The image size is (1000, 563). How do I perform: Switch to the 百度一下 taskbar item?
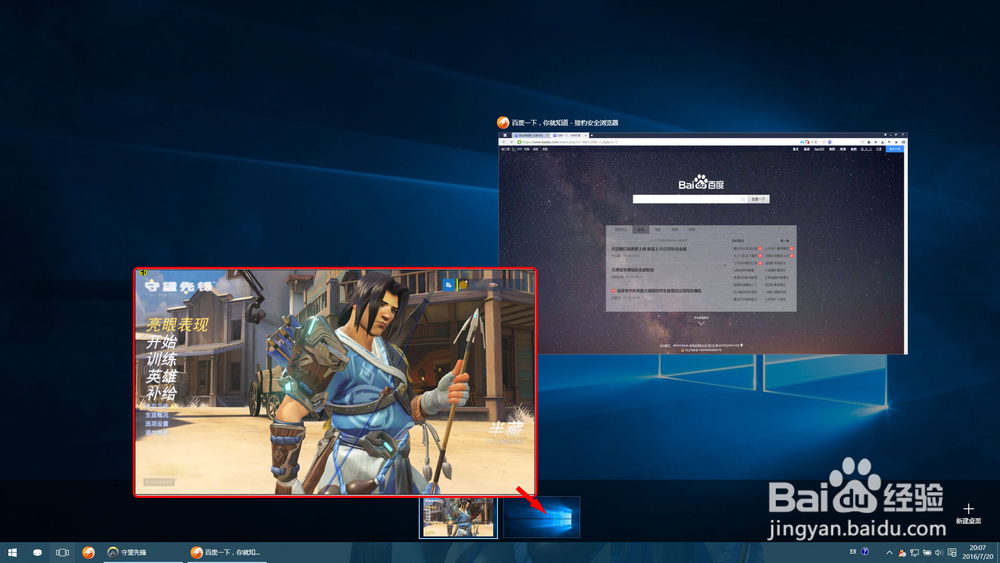pos(228,552)
